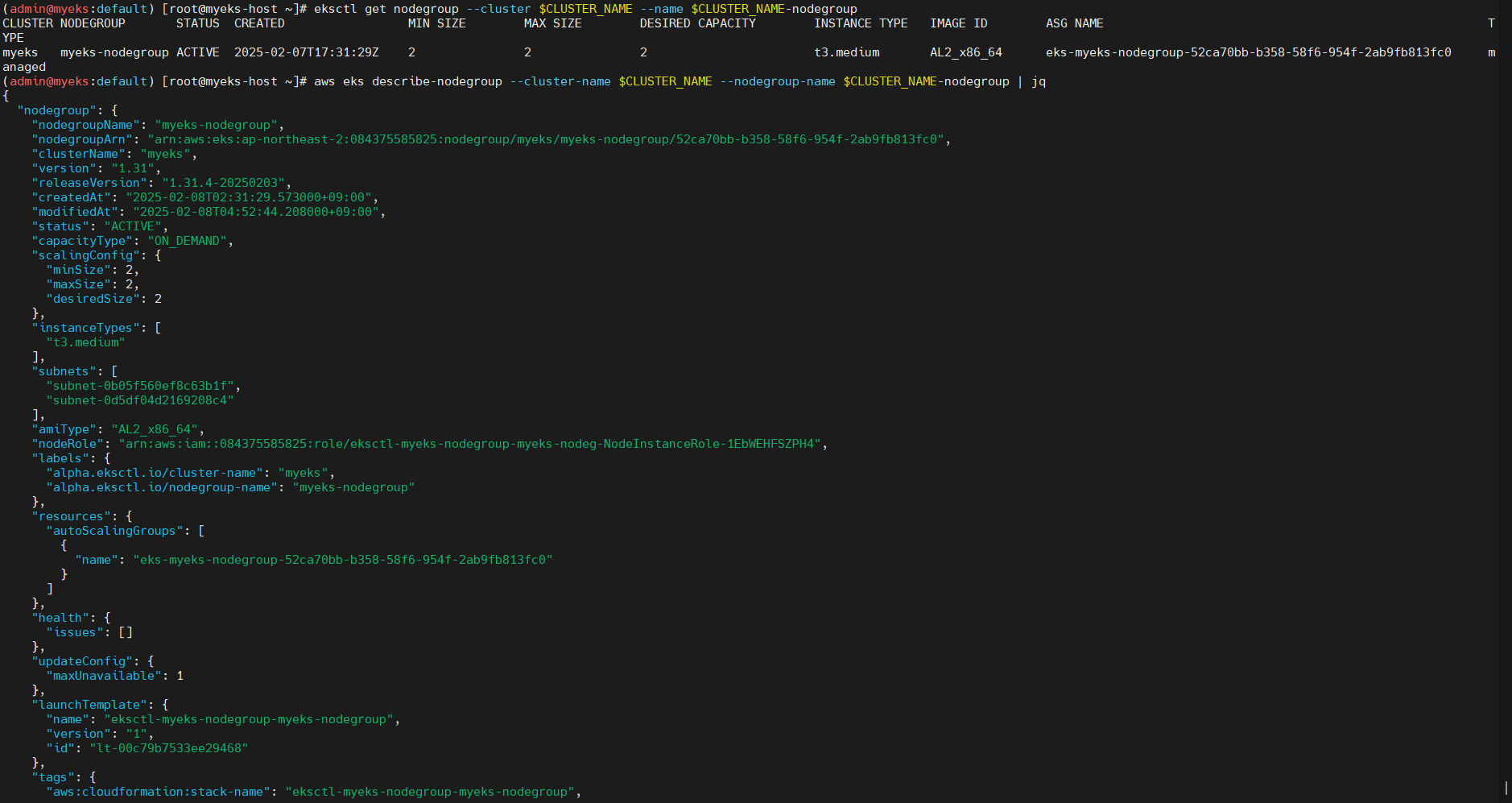Screen dimensions: 1512x803
Task: Select the "STATUS" column header
Action: pos(198,23)
